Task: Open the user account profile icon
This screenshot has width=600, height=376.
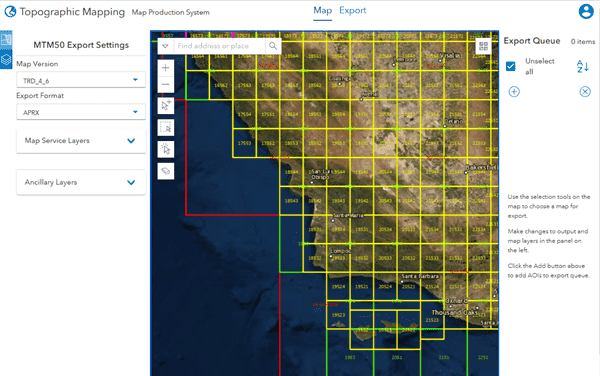Action: coord(586,11)
